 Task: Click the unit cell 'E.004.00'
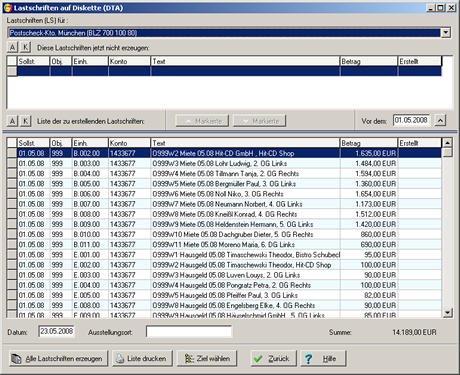click(x=90, y=285)
